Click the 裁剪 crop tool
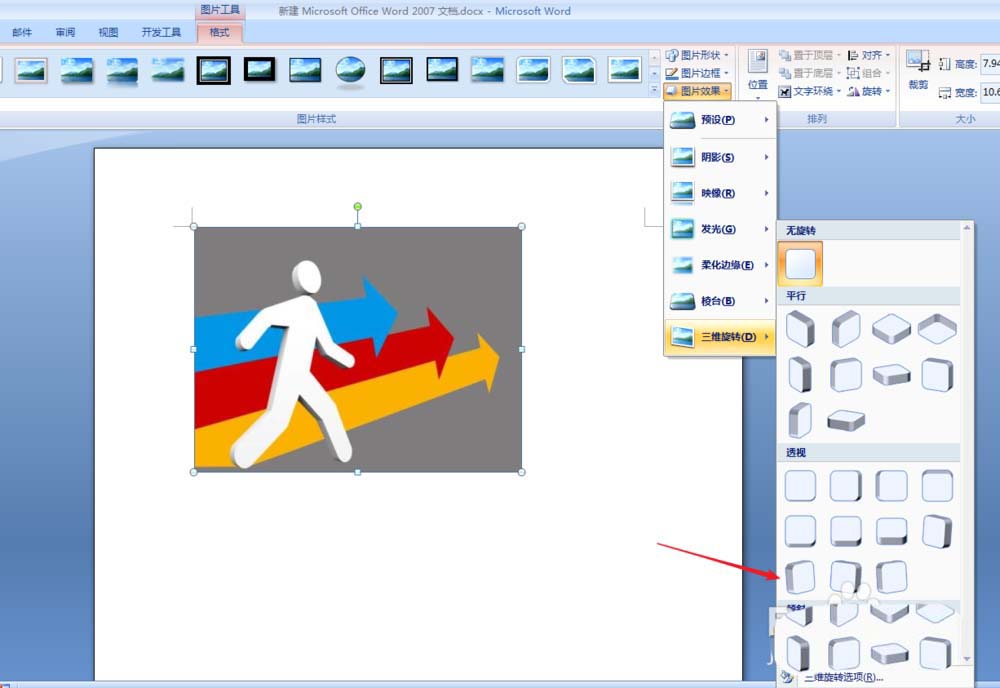Viewport: 1000px width, 688px height. coord(918,70)
